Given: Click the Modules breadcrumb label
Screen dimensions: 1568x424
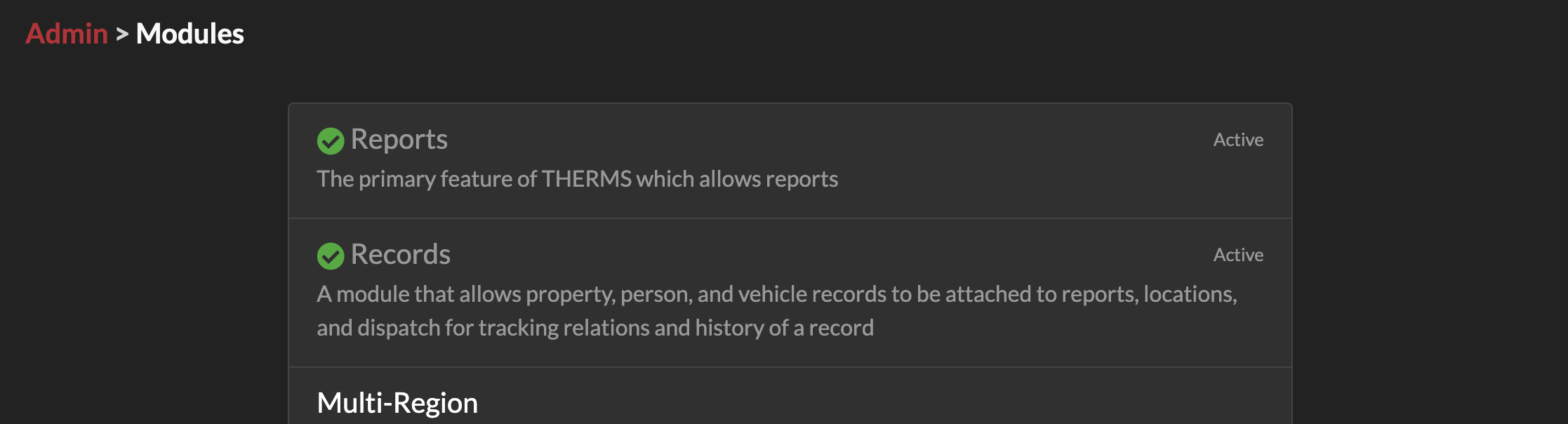Looking at the screenshot, I should 190,34.
